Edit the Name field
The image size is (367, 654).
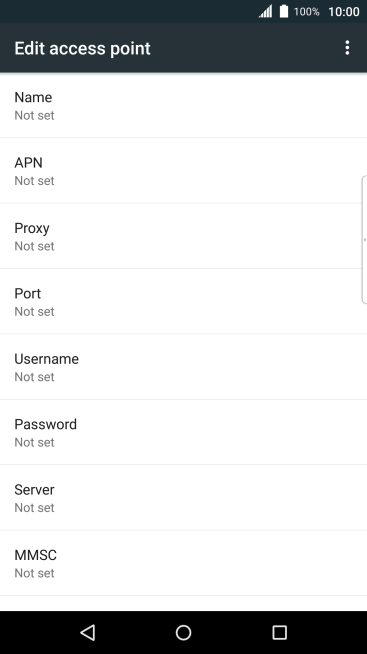coord(184,105)
